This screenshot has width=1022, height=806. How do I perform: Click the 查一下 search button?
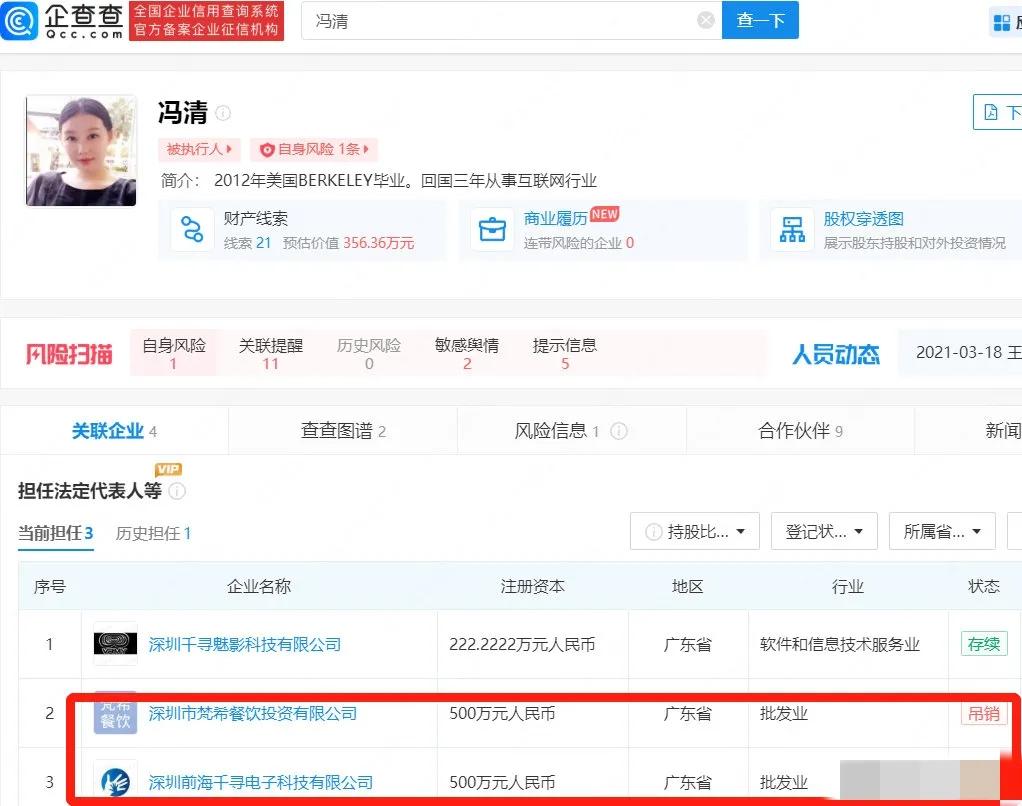click(760, 20)
